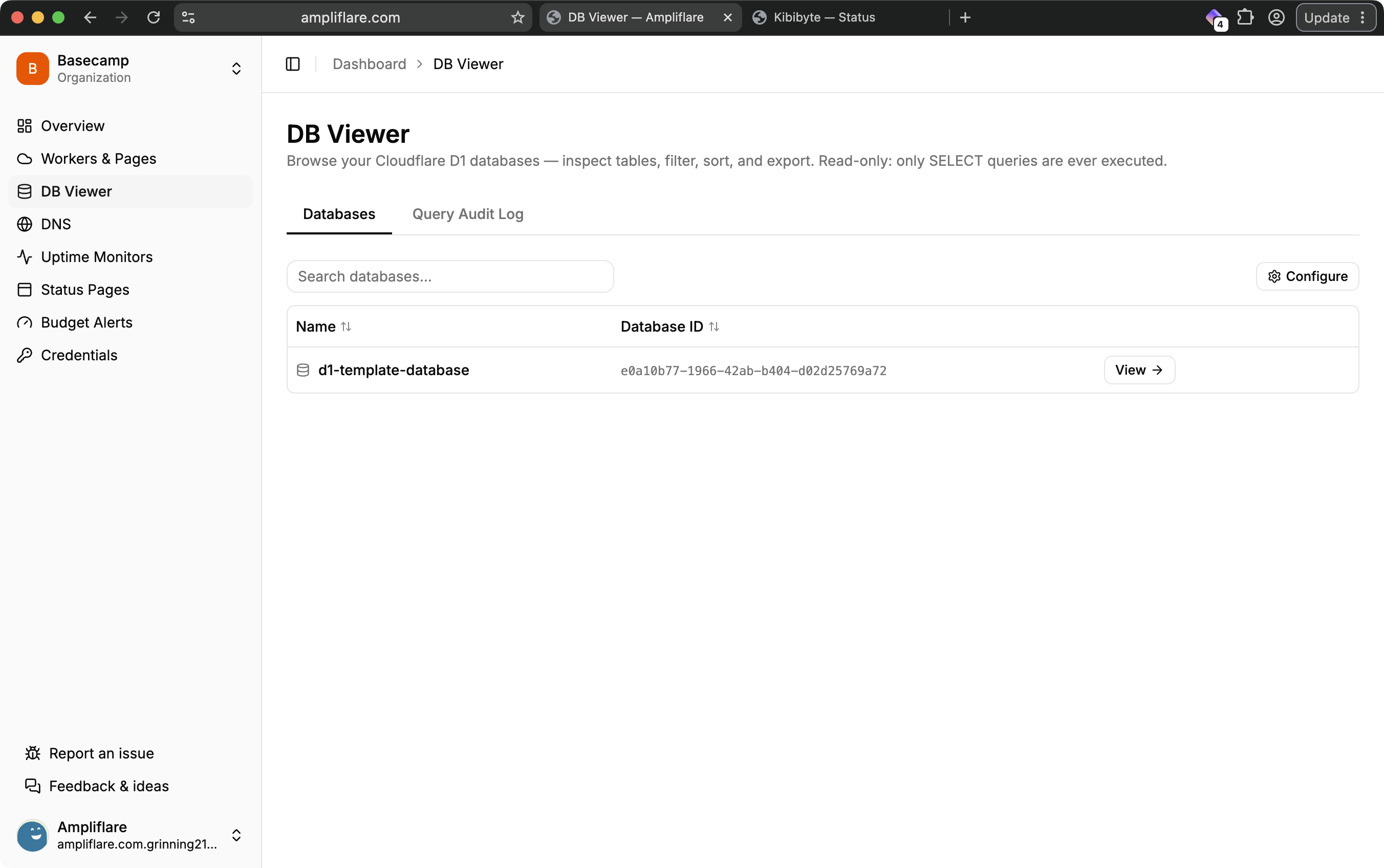The width and height of the screenshot is (1384, 868).
Task: Click the orange Basecamp organization avatar
Action: tap(33, 68)
